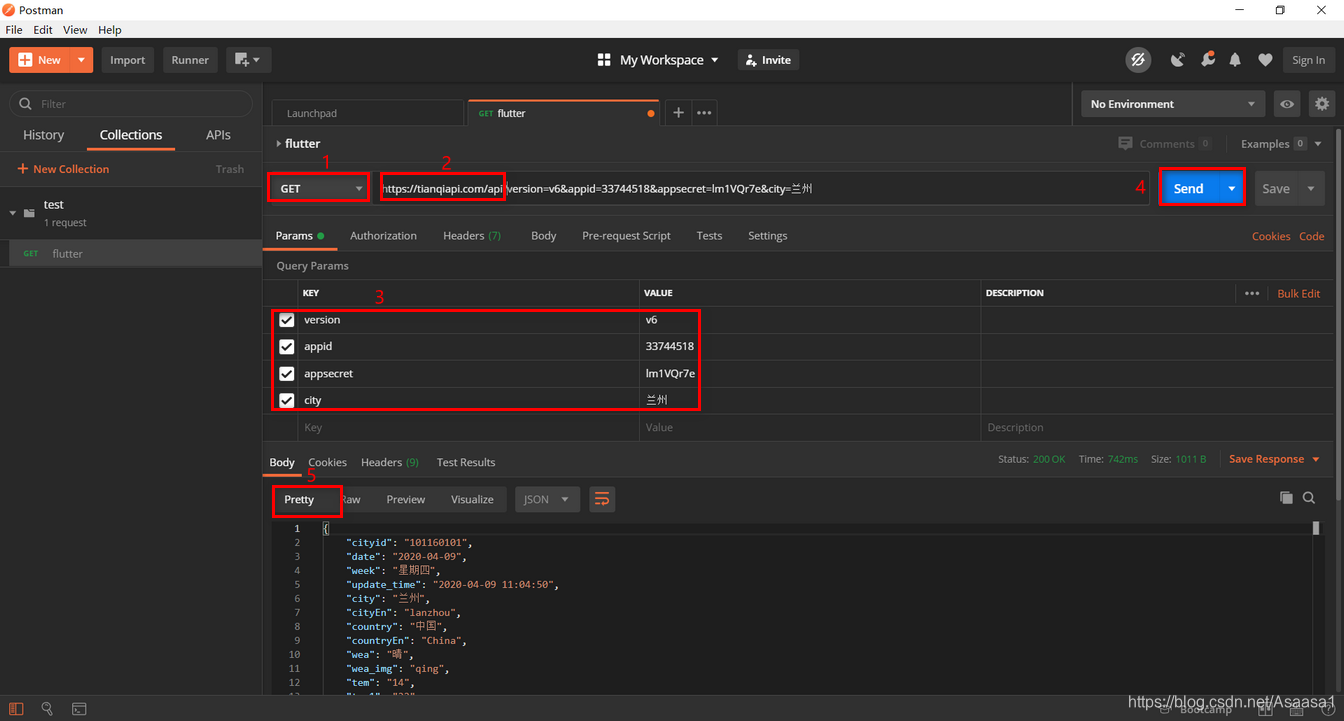This screenshot has width=1344, height=721.
Task: Toggle the sidebar icon in the status bar
Action: tap(16, 709)
